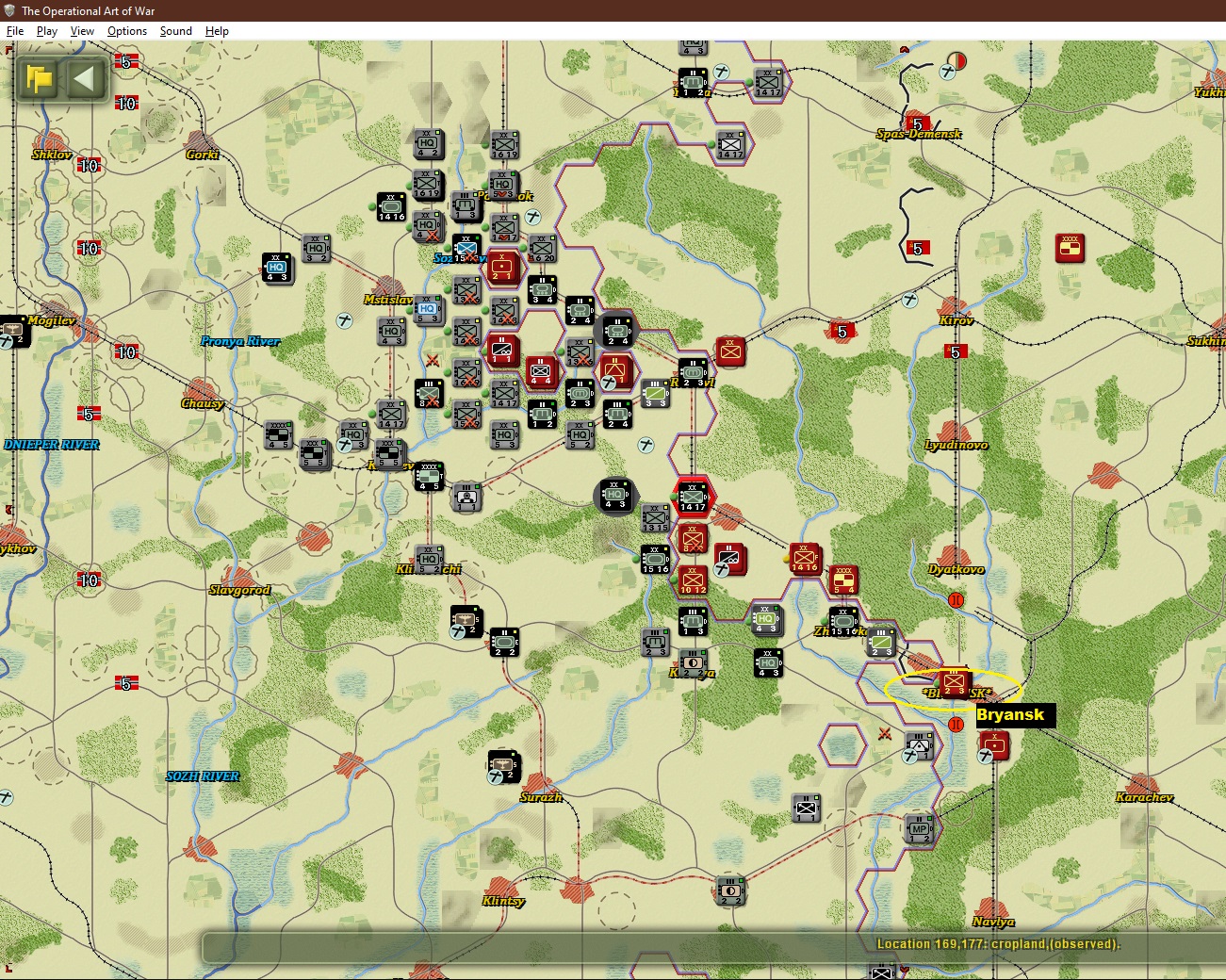Select red XXXX counter east of Spas-Demensk
This screenshot has height=980, width=1226.
[x=1070, y=248]
